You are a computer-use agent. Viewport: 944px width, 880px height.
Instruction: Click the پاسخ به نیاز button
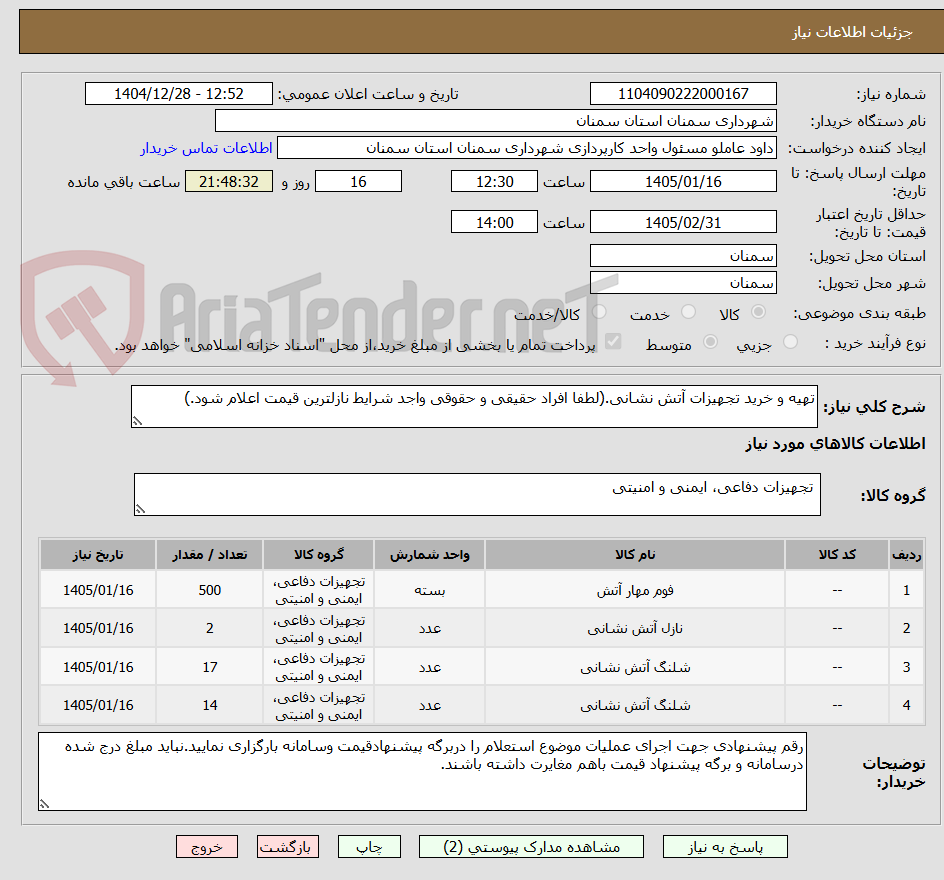pyautogui.click(x=725, y=847)
